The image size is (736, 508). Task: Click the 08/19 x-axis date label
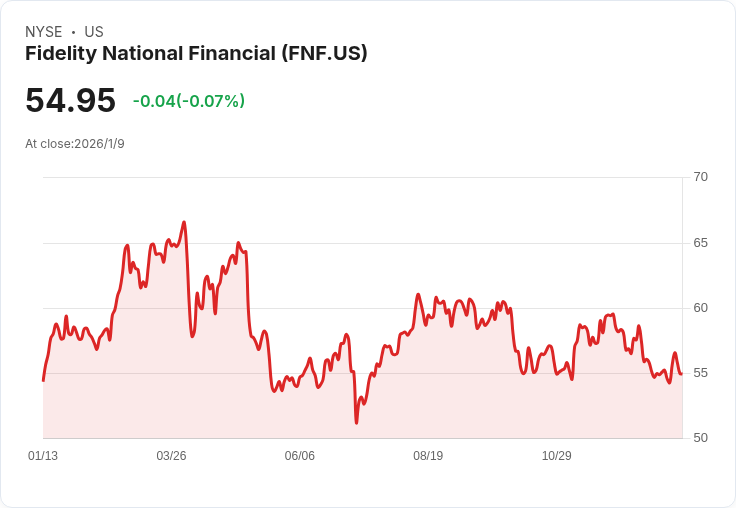pyautogui.click(x=428, y=456)
